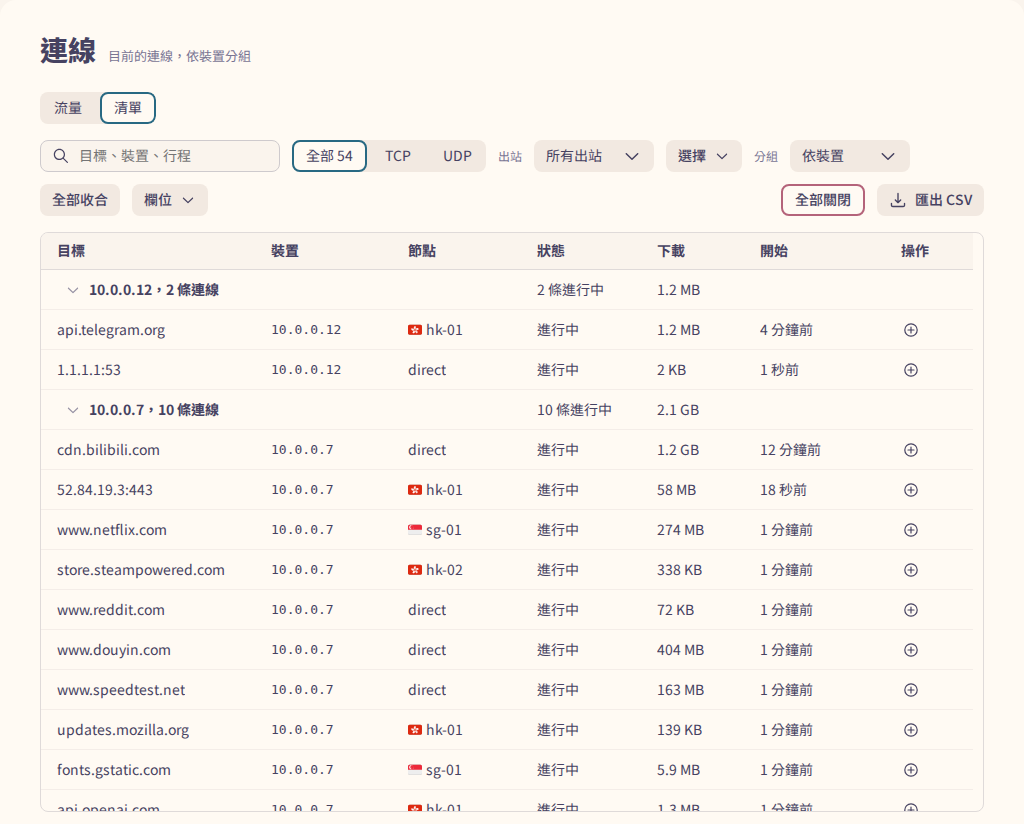
Task: Switch to the 清單 tab
Action: pyautogui.click(x=128, y=108)
